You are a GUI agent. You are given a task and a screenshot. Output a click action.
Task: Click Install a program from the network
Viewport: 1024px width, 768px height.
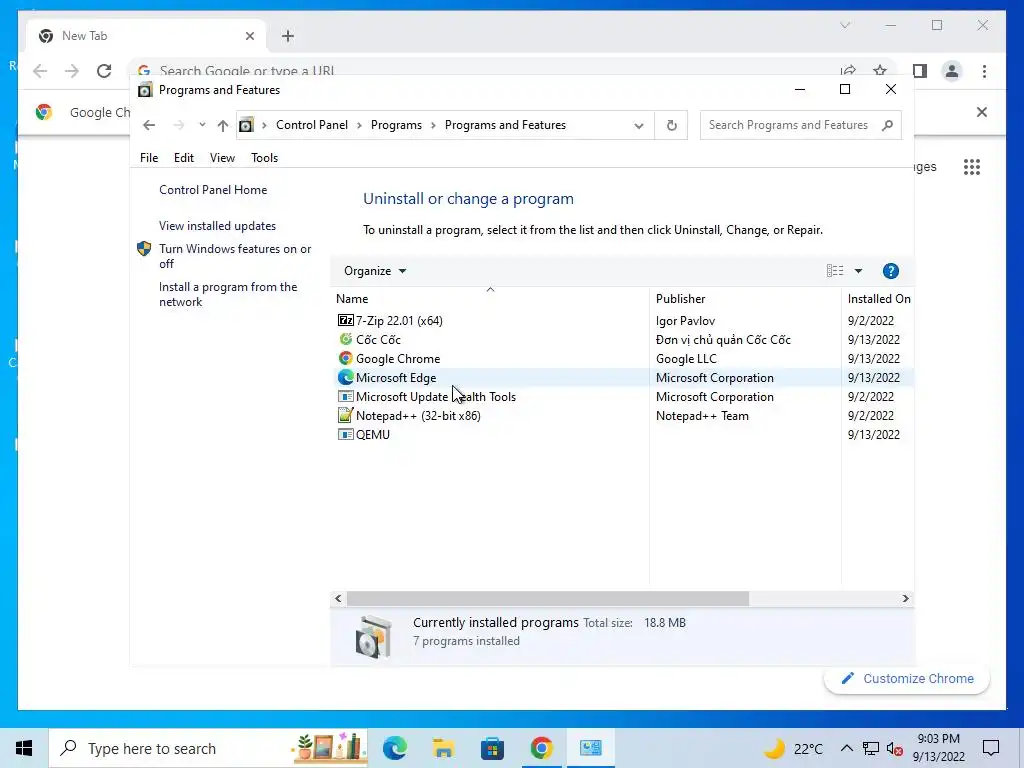coord(228,295)
